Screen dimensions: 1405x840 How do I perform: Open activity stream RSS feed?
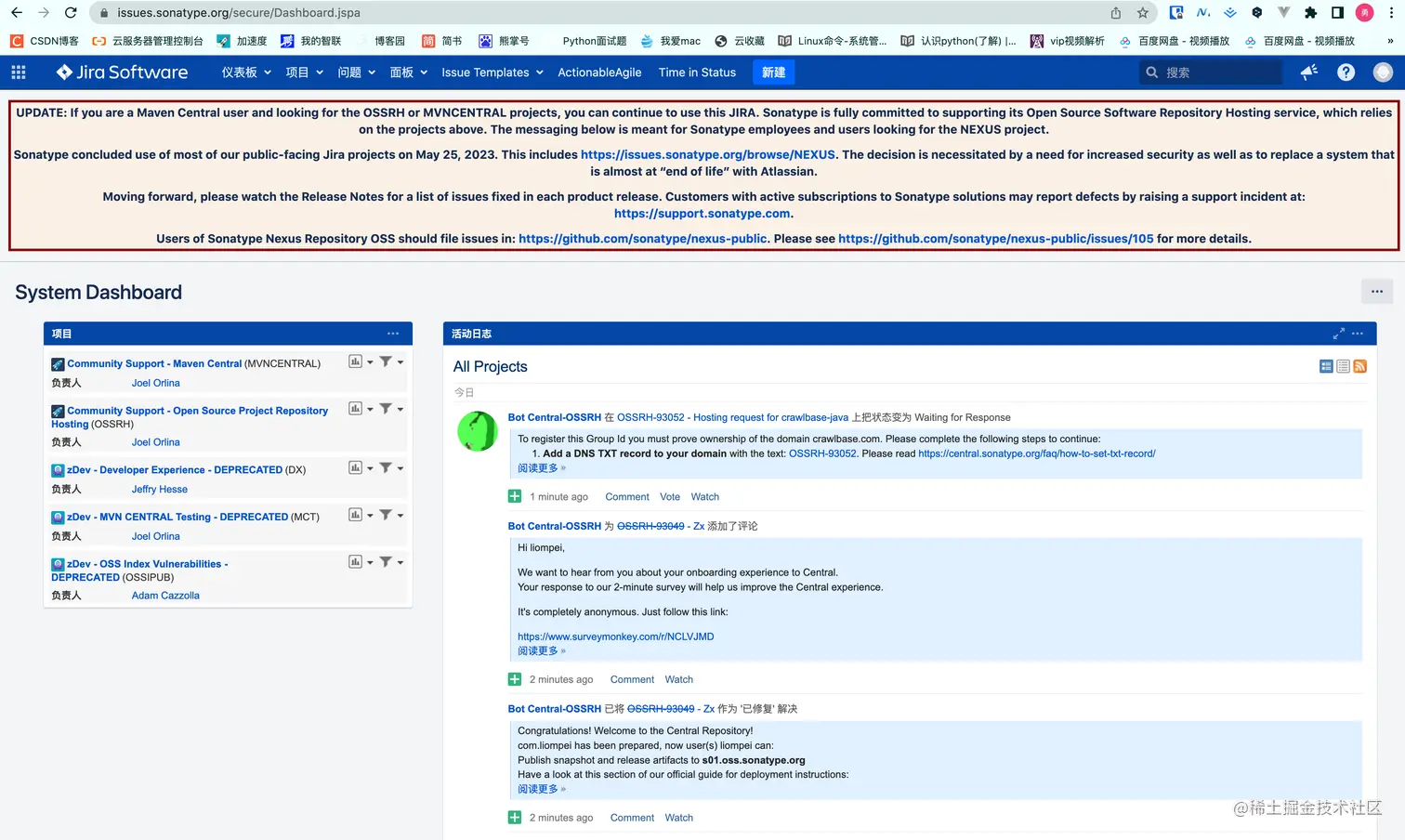[1359, 366]
